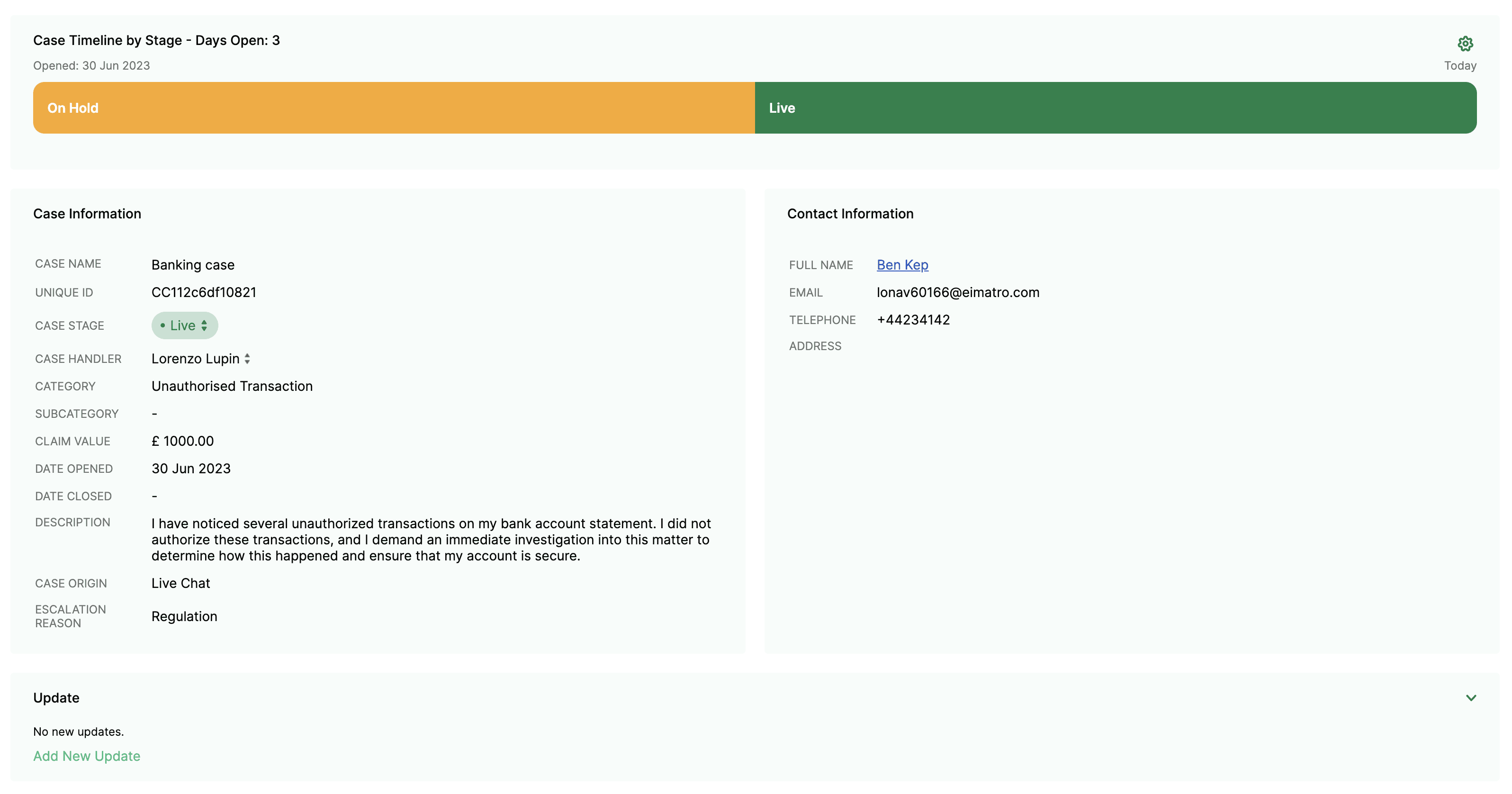
Task: Click the email lonav60166@eimatro.com
Action: click(957, 292)
